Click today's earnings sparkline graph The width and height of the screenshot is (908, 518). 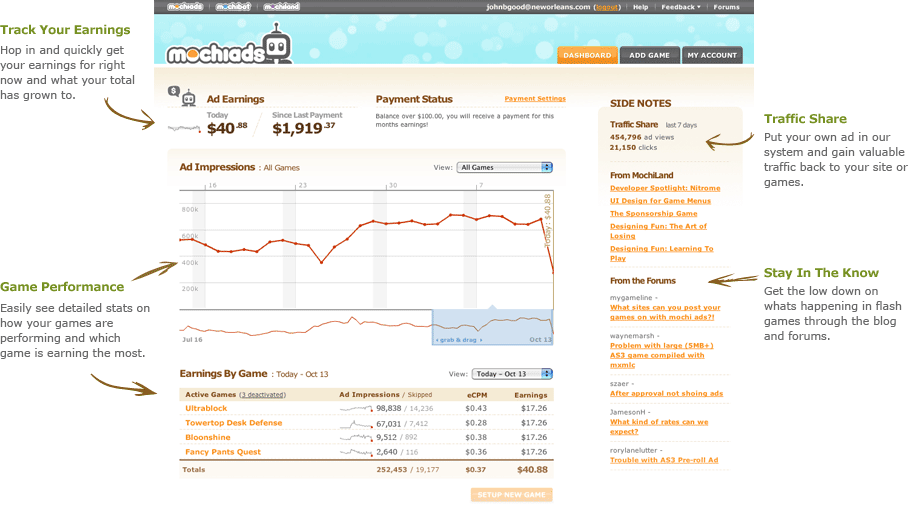click(185, 128)
